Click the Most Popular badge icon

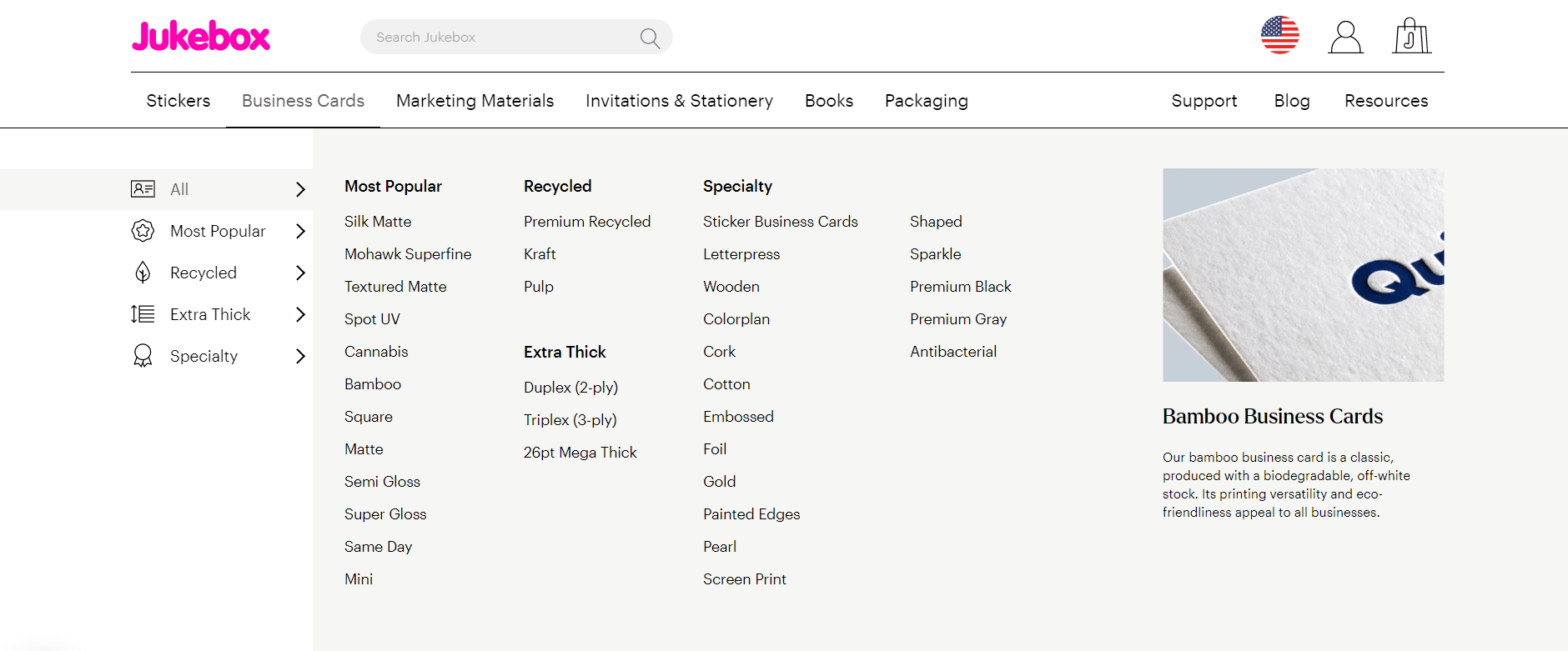coord(143,231)
